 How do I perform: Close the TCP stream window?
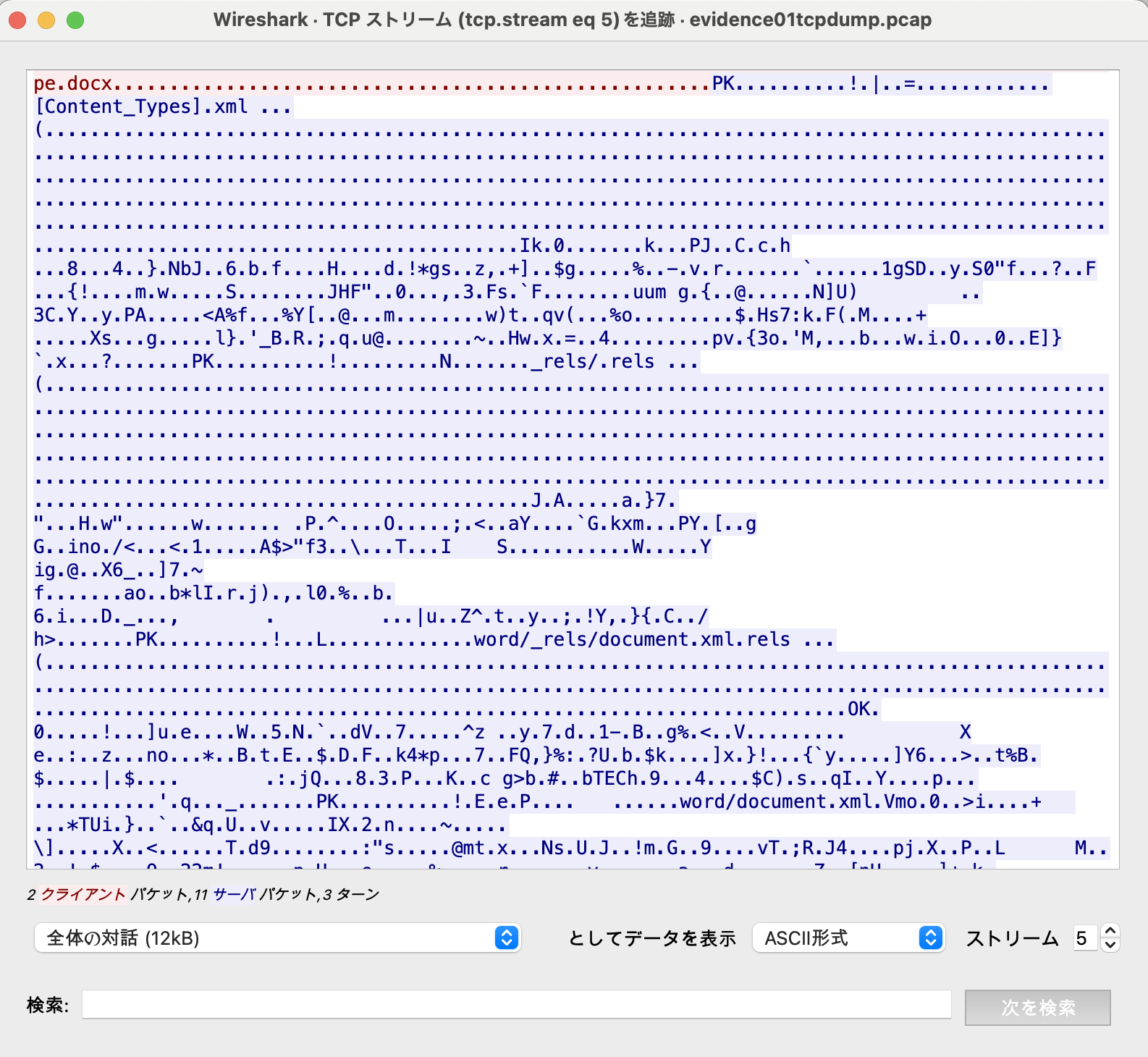click(x=18, y=20)
